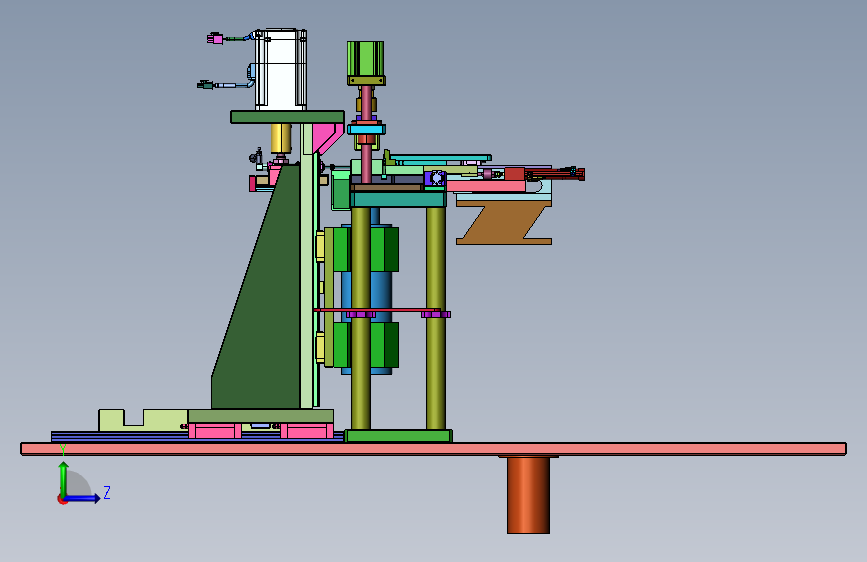Click the red origin dot of the axis triad
The image size is (867, 562).
coord(62,499)
